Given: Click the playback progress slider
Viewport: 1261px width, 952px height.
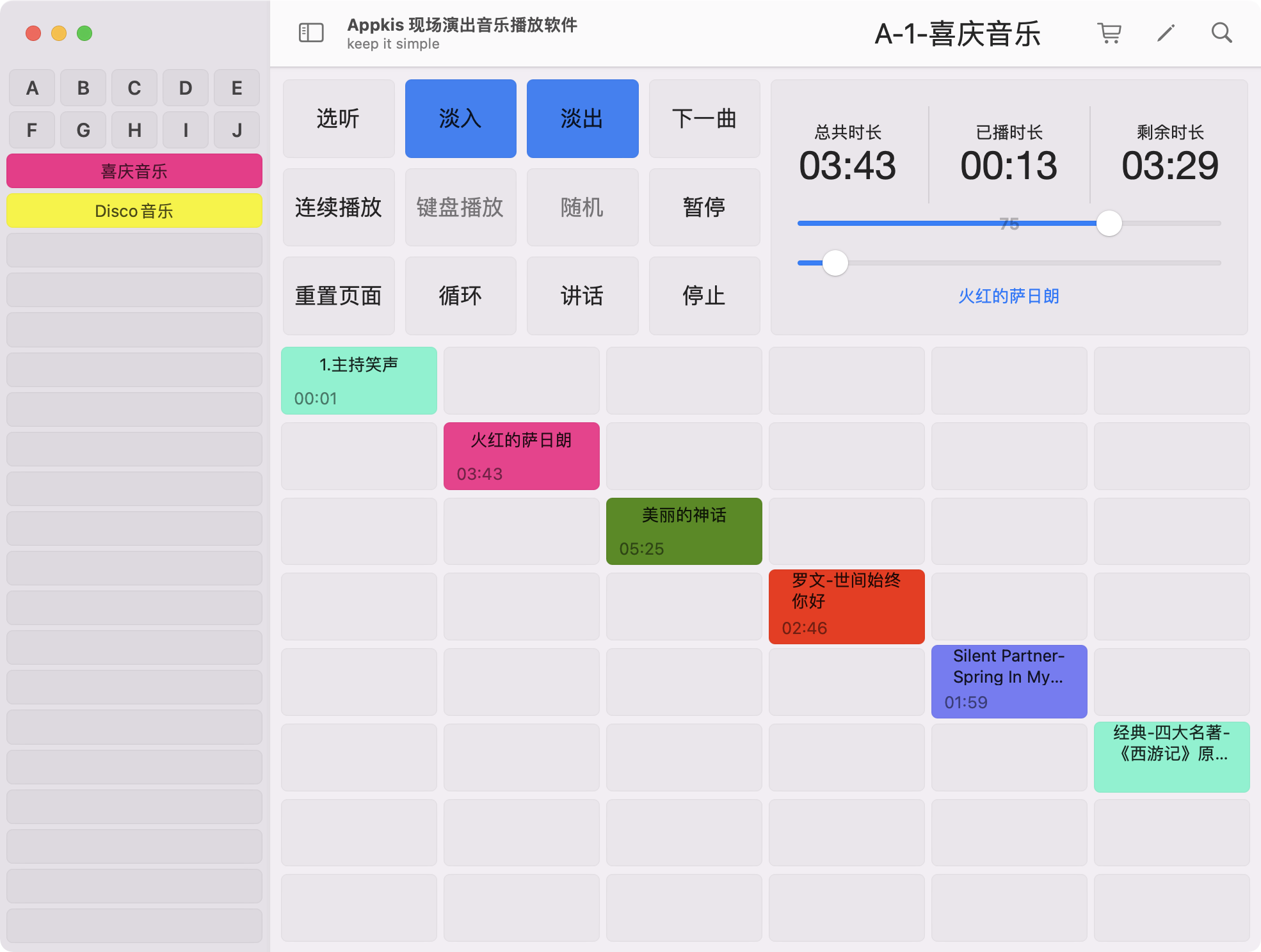Looking at the screenshot, I should pos(1009,263).
